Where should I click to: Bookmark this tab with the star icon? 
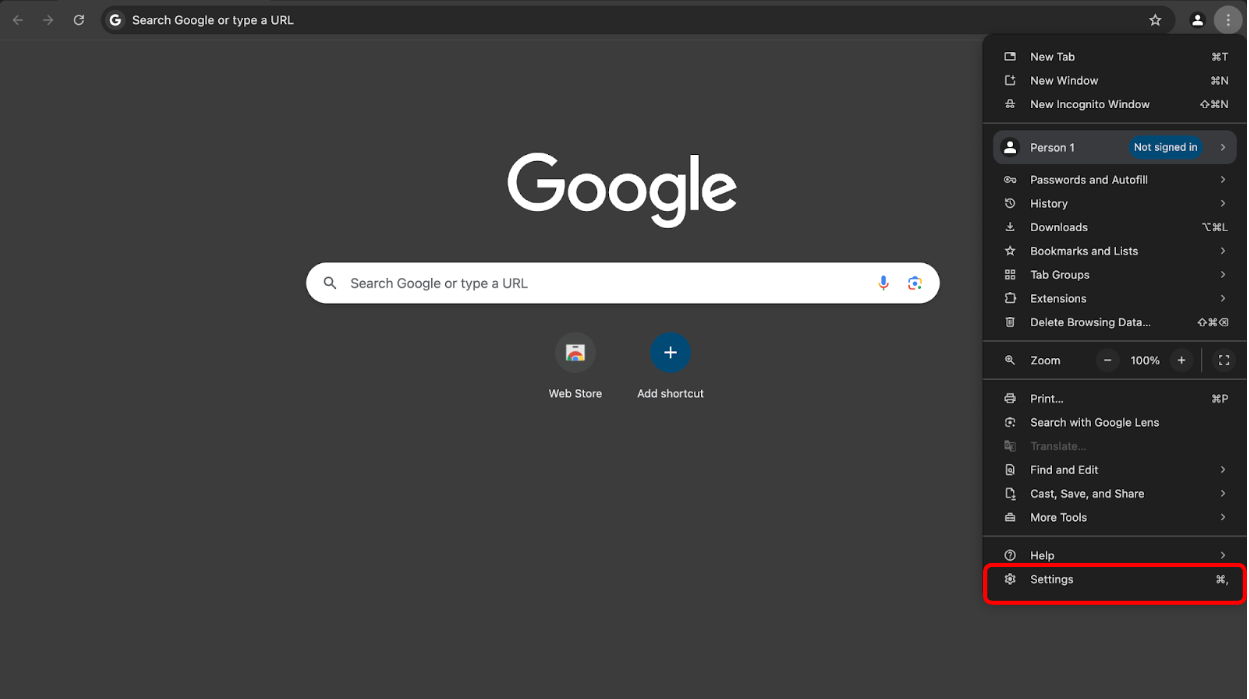[x=1155, y=20]
